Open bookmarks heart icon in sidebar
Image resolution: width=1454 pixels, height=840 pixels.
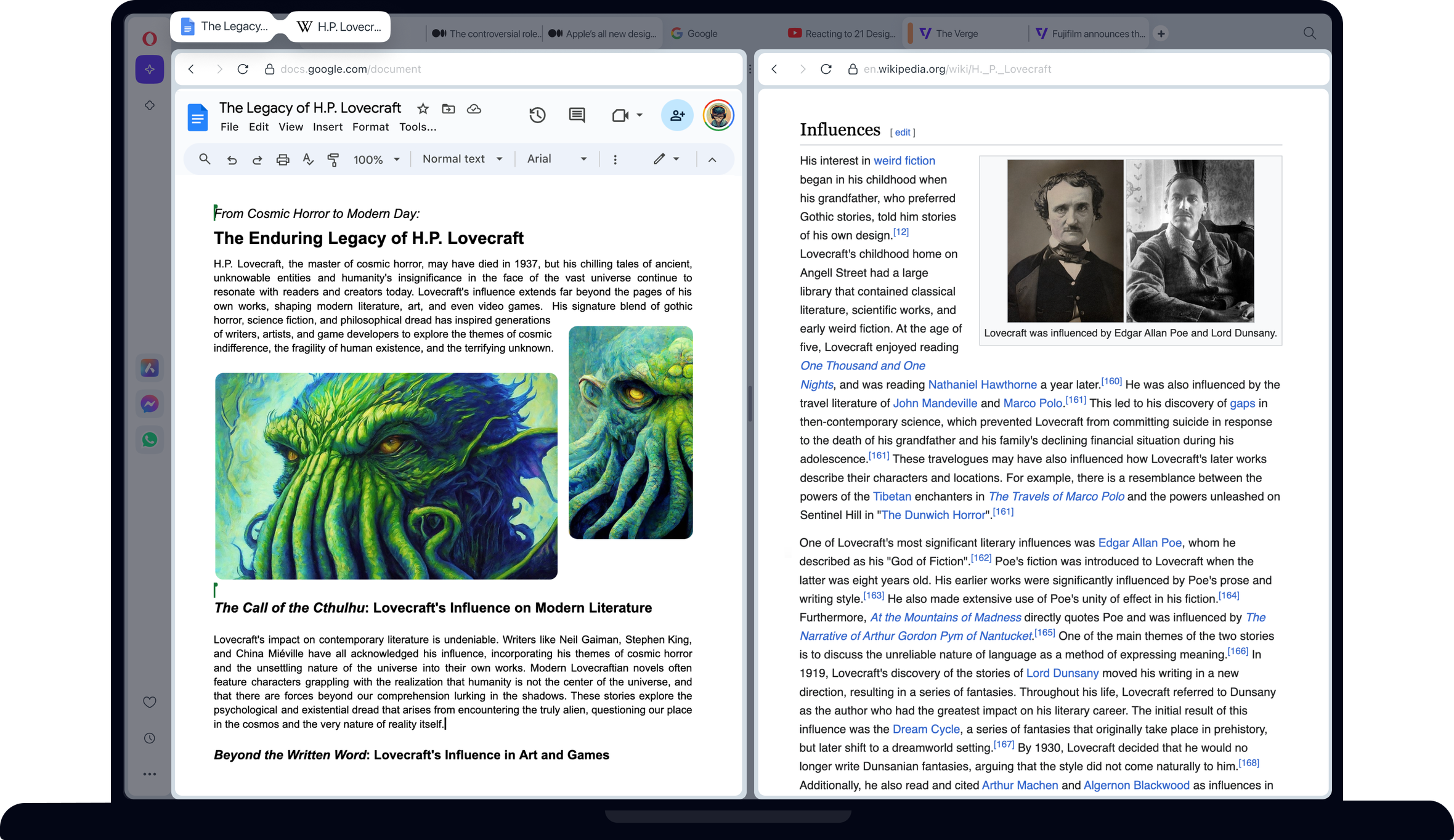[150, 702]
